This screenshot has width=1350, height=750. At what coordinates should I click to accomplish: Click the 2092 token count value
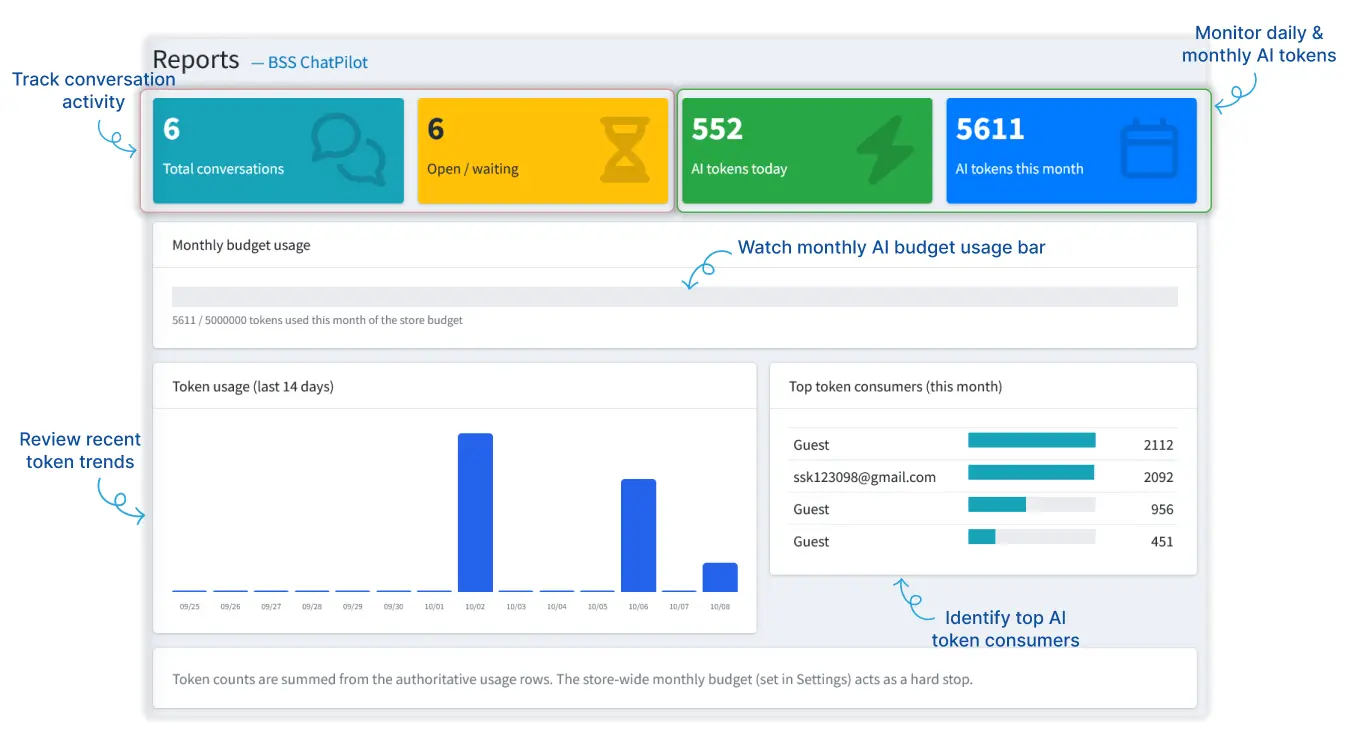1158,477
